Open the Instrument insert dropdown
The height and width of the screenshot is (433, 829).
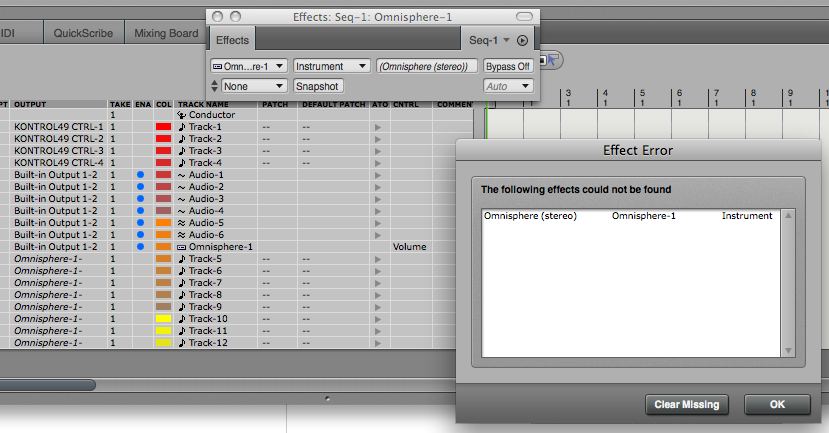(x=331, y=66)
